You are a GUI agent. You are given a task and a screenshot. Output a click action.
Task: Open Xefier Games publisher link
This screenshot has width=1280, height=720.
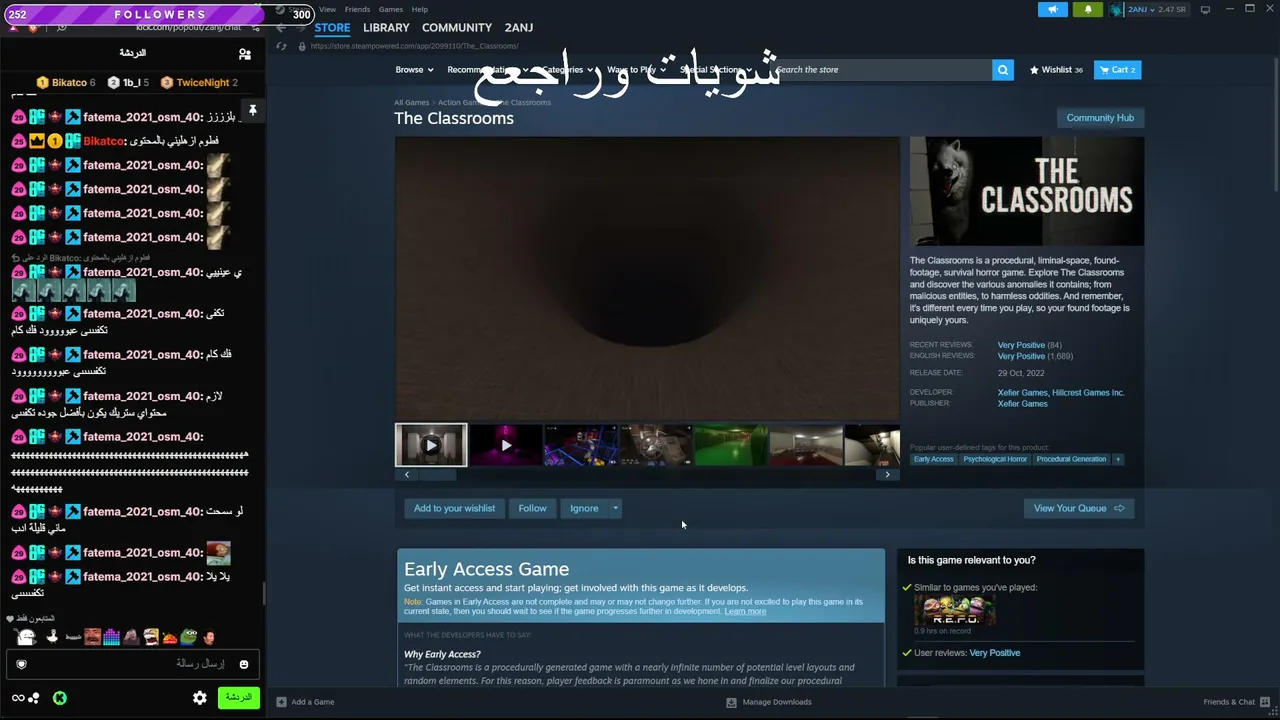1022,404
